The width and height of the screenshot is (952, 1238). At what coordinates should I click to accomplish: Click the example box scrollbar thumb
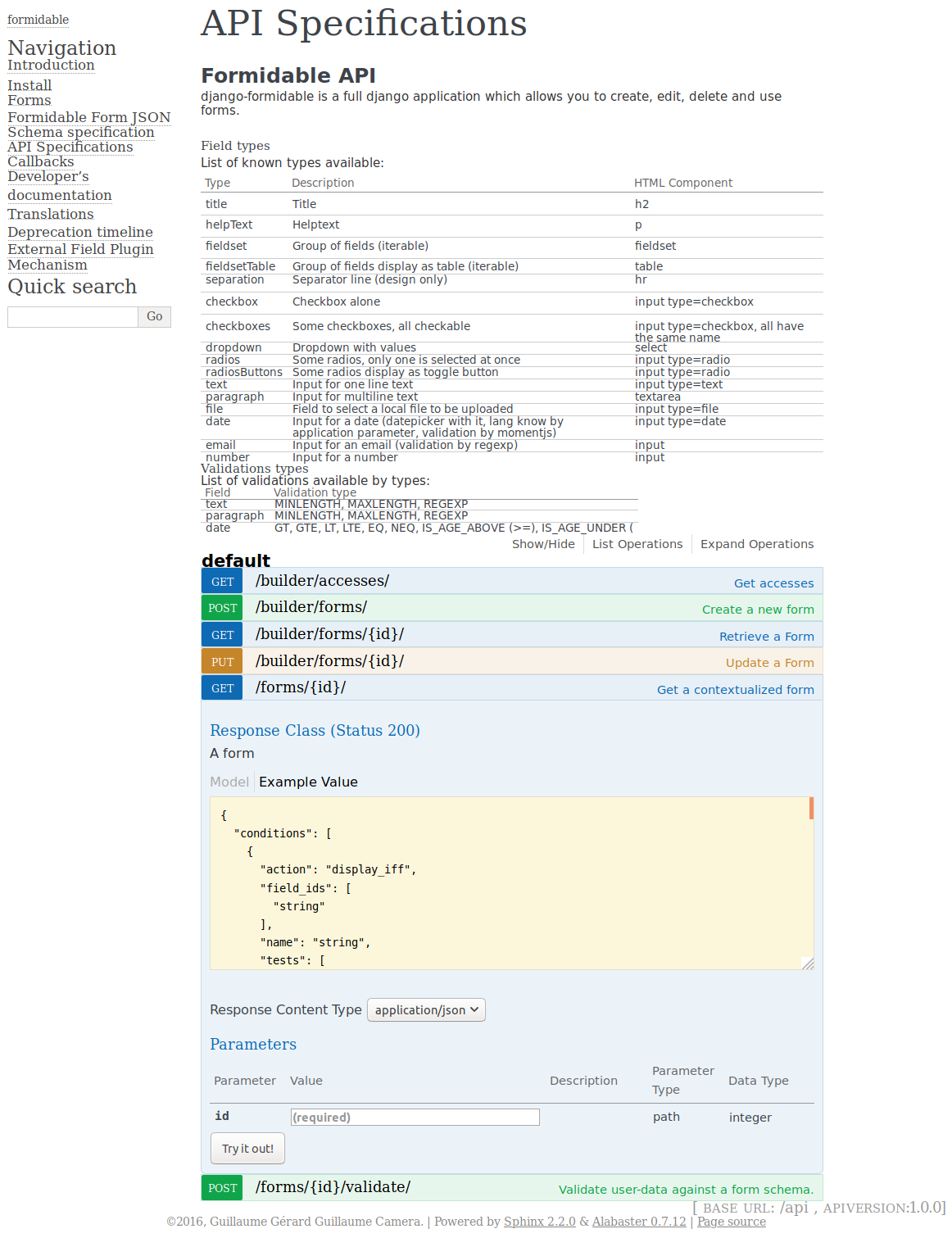pyautogui.click(x=811, y=809)
